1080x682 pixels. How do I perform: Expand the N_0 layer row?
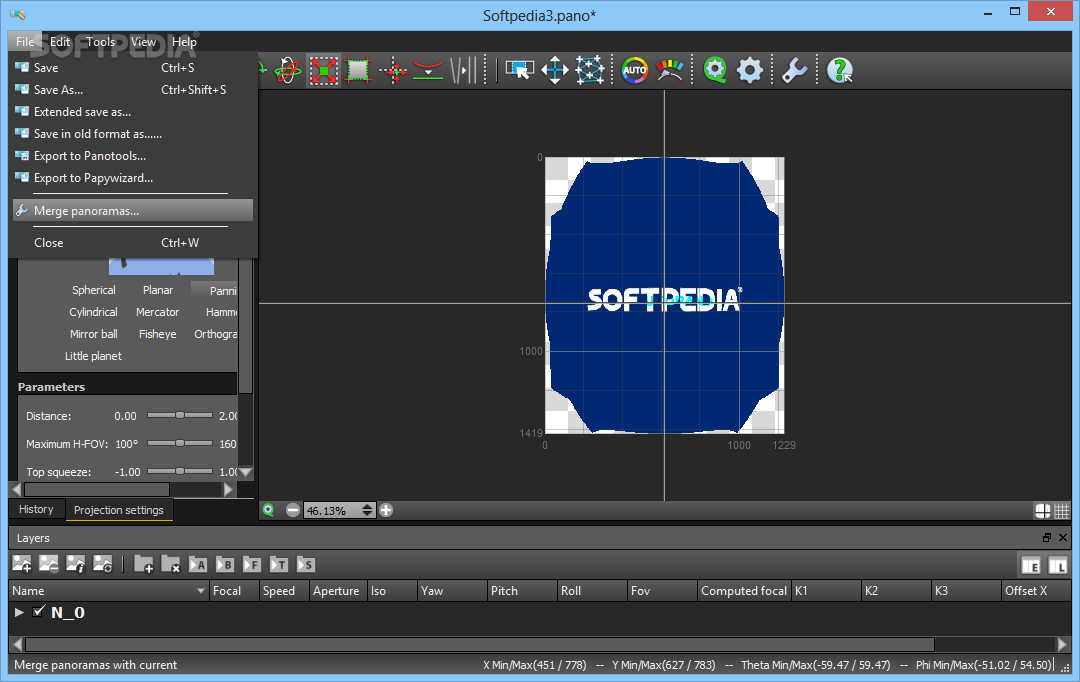pos(19,612)
